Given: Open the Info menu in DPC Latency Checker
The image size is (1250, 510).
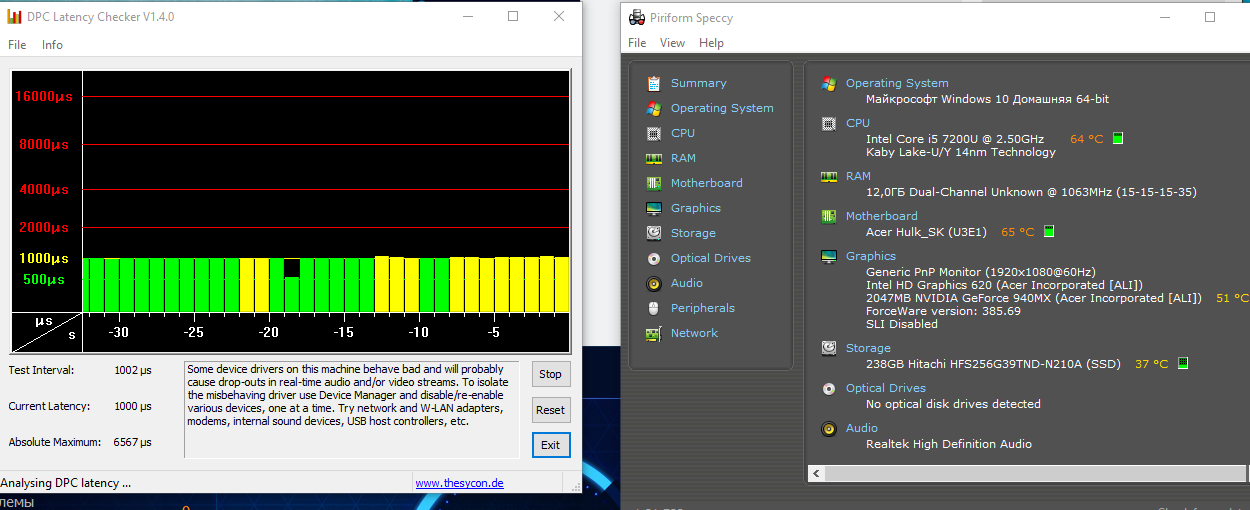Looking at the screenshot, I should coord(52,45).
